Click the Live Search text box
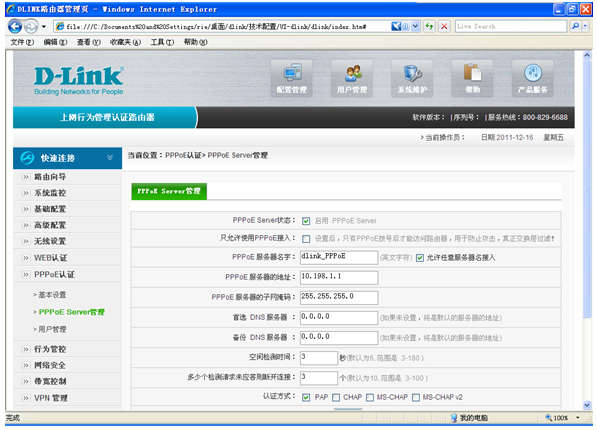The width and height of the screenshot is (597, 430). tap(511, 26)
